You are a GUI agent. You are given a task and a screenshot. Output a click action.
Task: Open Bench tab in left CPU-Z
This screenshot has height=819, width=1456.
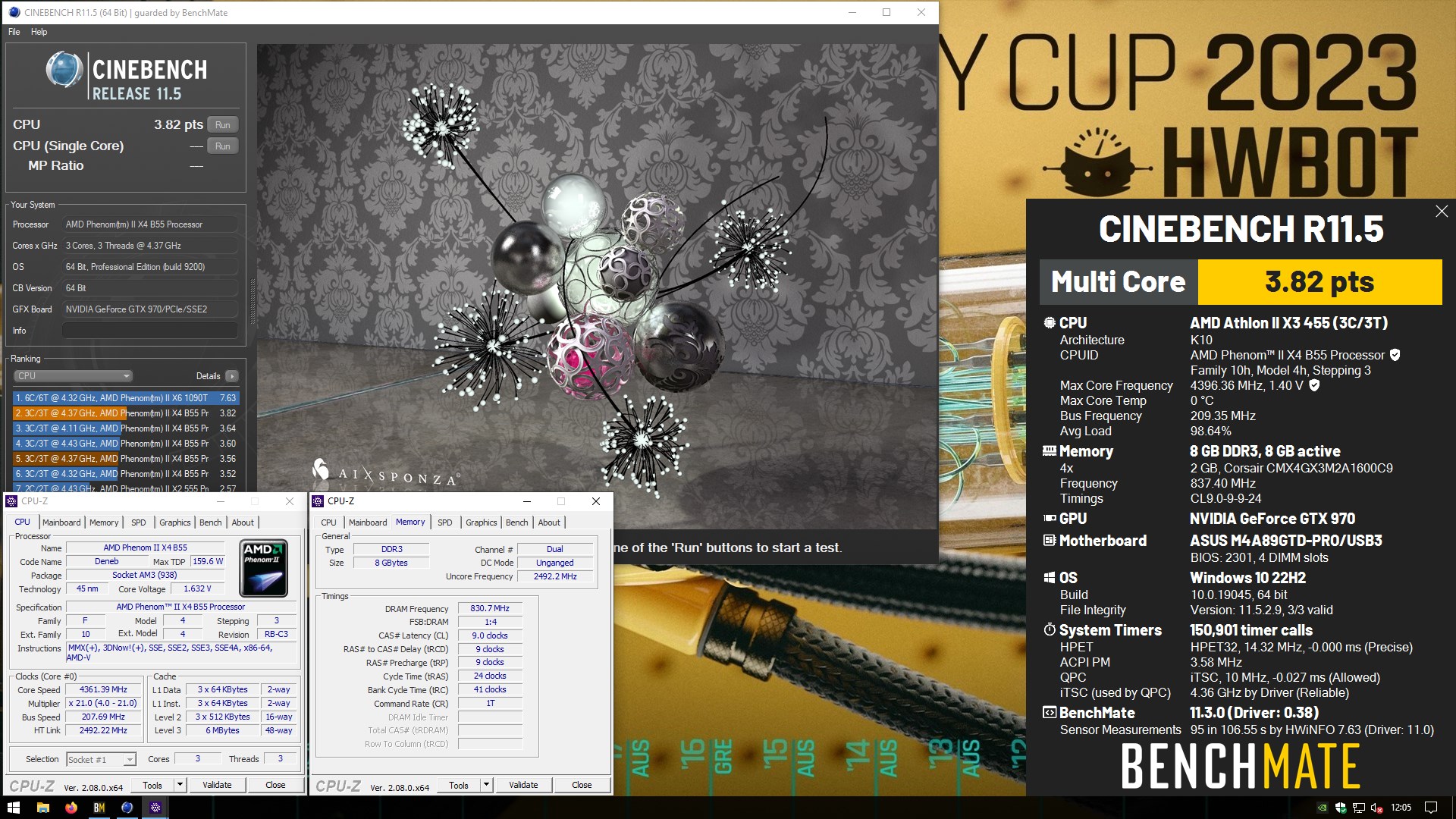point(211,522)
